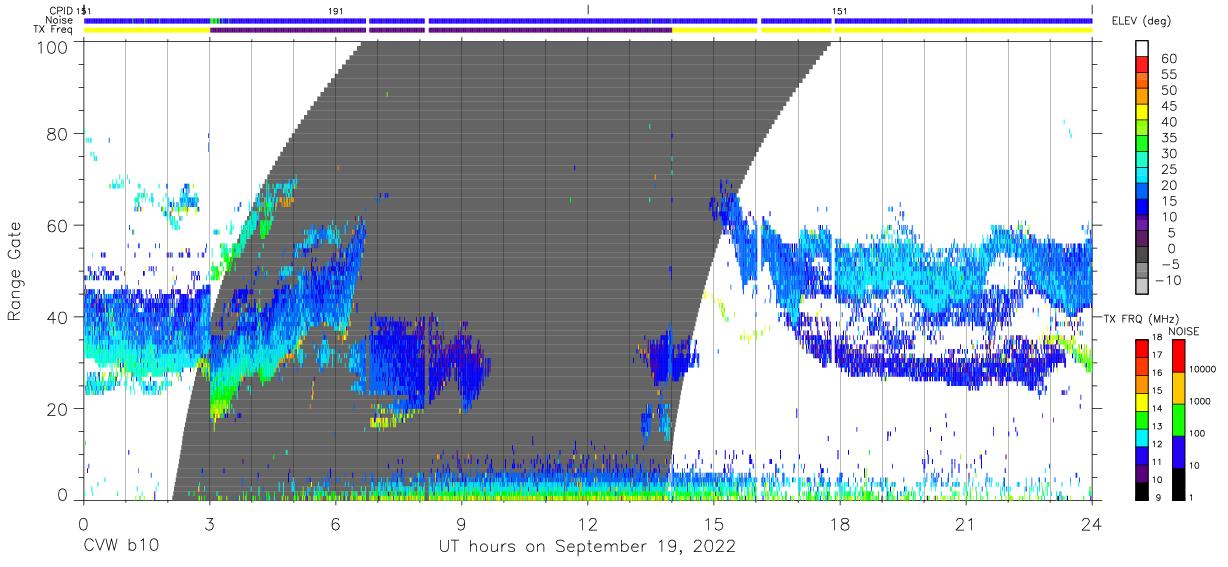The image size is (1228, 567).
Task: Click y-axis tick label '80'
Action: click(58, 134)
